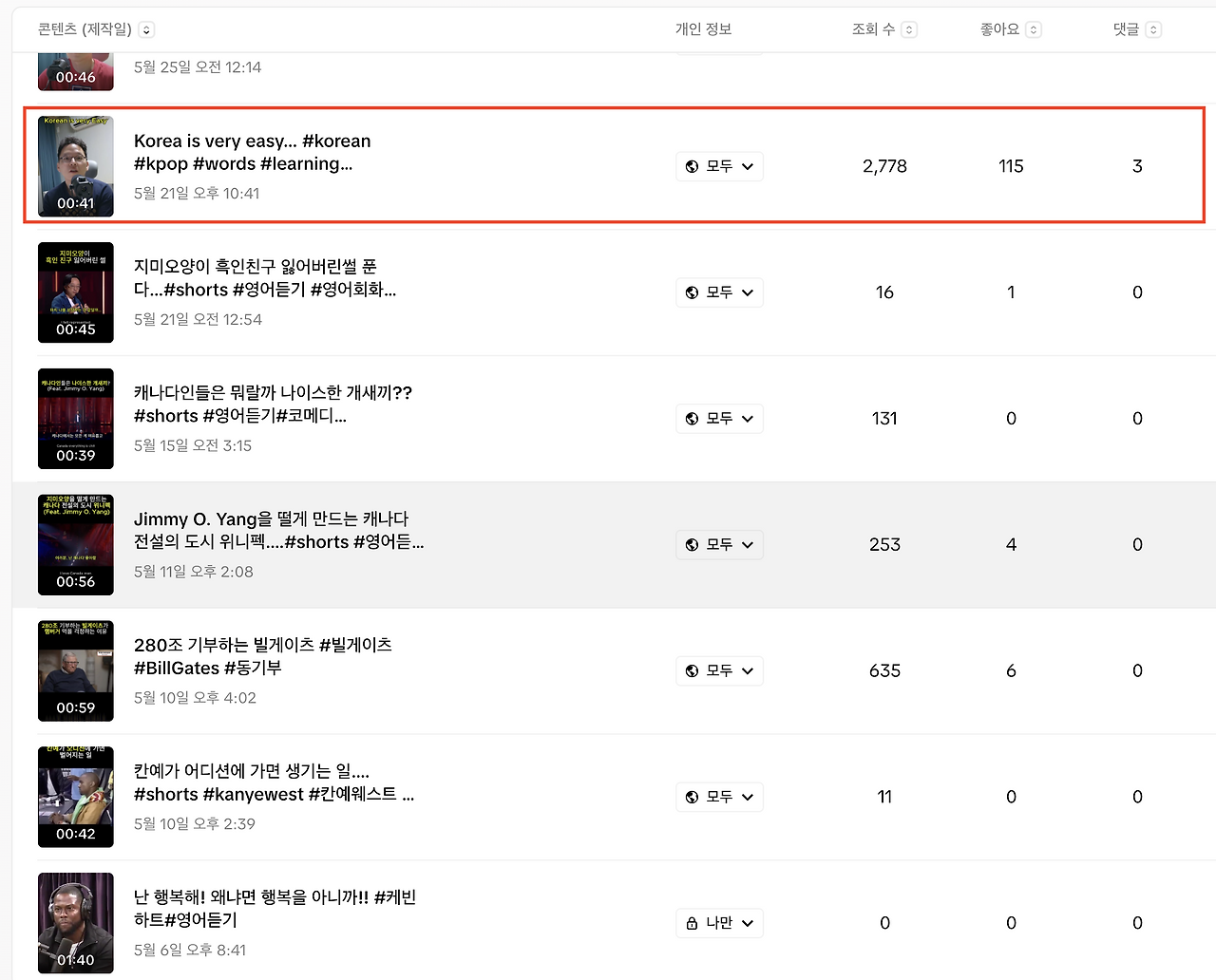Click the 개인 정보 column header
This screenshot has width=1216, height=980.
703,29
